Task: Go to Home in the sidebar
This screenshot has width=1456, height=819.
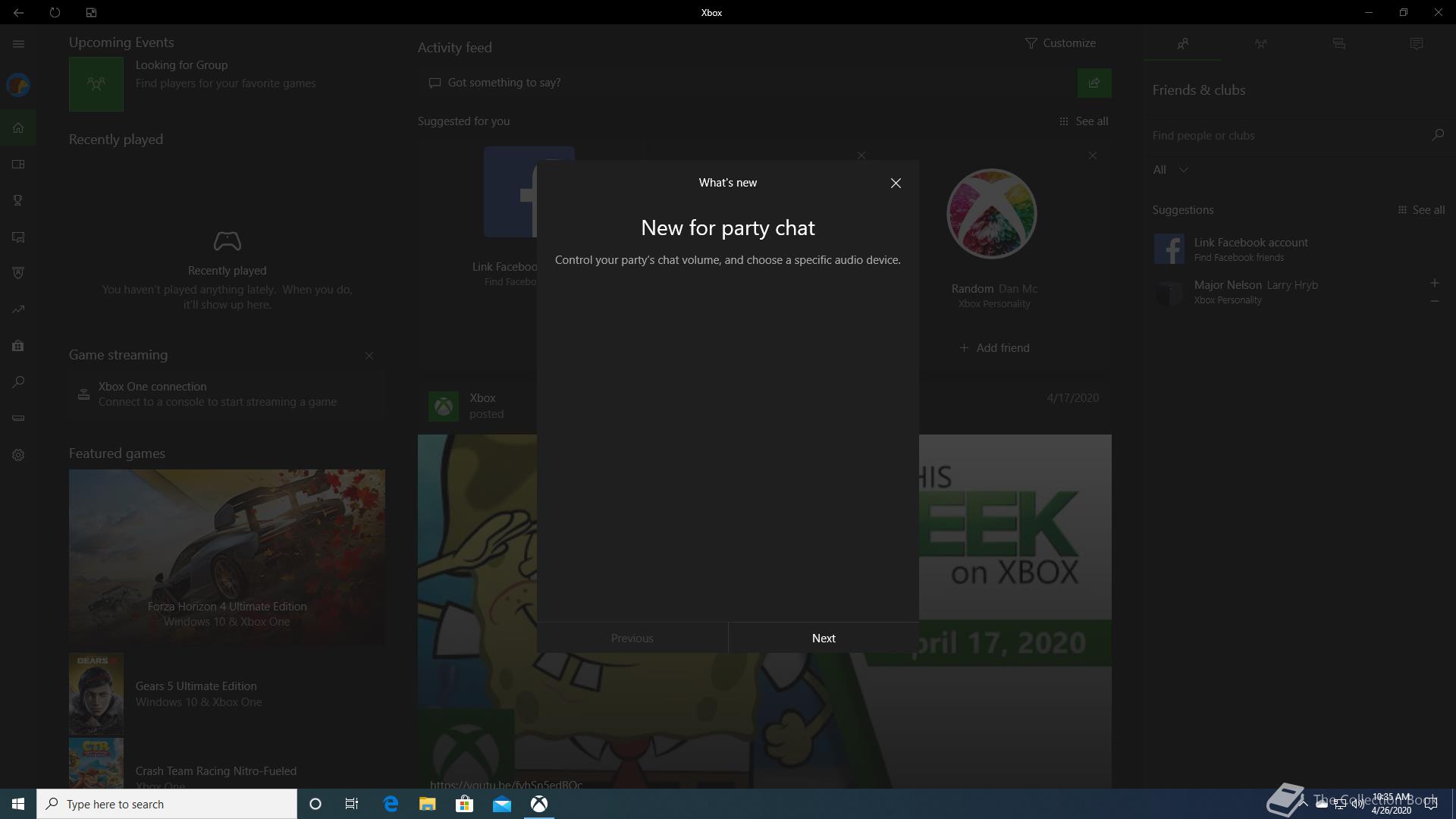Action: pyautogui.click(x=18, y=127)
